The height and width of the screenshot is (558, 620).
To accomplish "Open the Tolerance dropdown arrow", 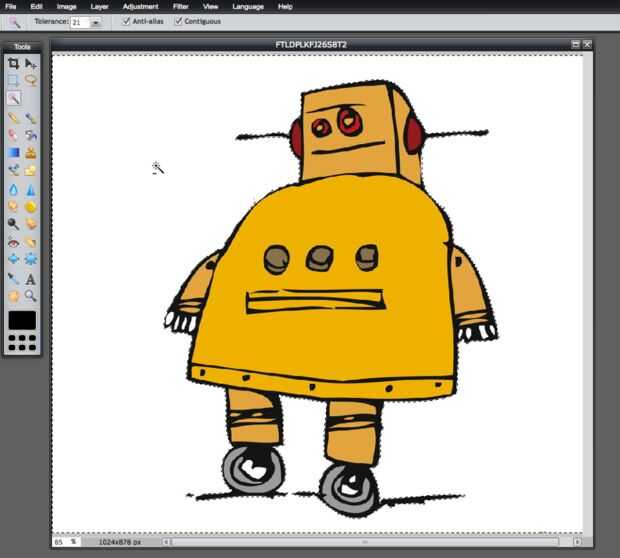I will pos(95,23).
